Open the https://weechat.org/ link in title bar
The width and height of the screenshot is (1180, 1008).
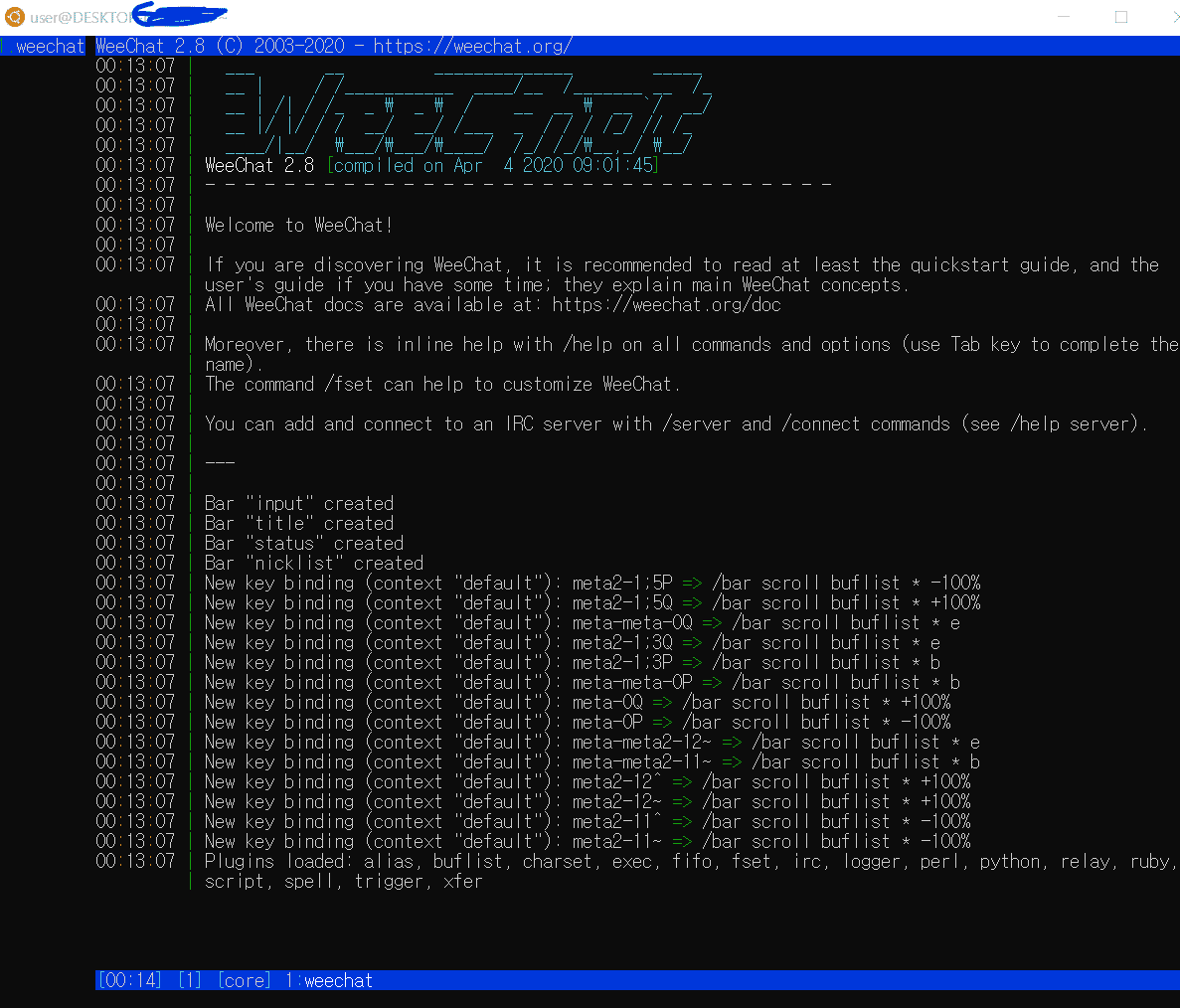pyautogui.click(x=472, y=47)
